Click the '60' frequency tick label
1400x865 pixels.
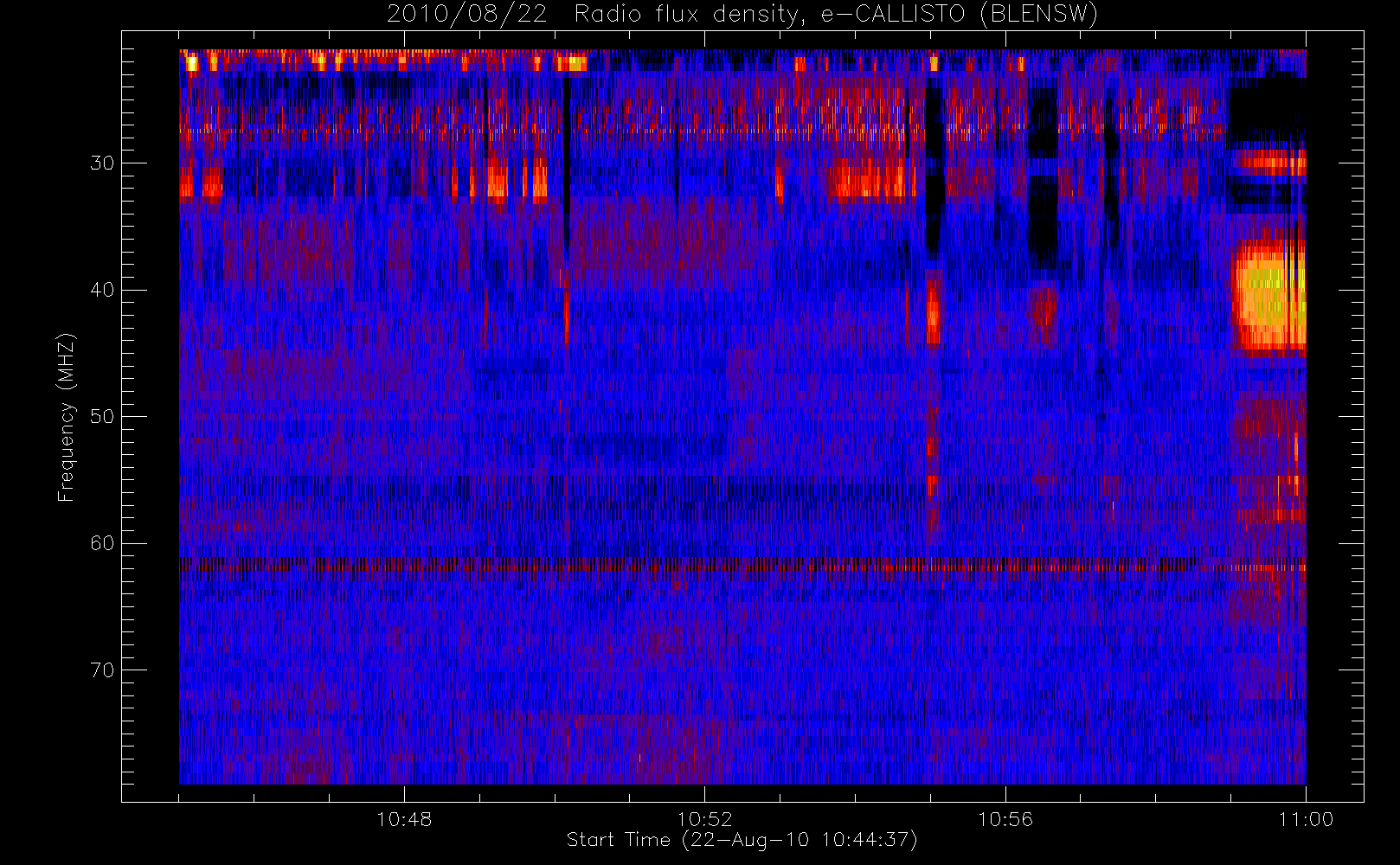tap(102, 543)
